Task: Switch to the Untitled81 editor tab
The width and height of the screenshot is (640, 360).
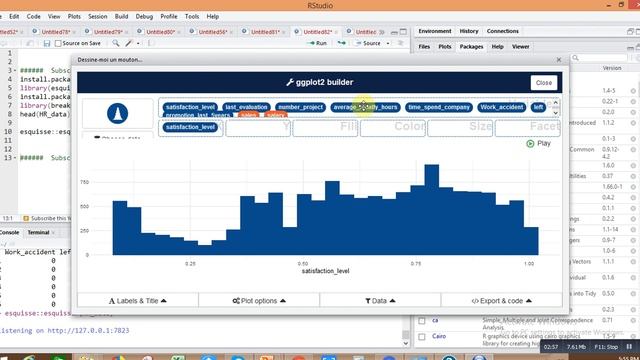Action: click(x=265, y=32)
